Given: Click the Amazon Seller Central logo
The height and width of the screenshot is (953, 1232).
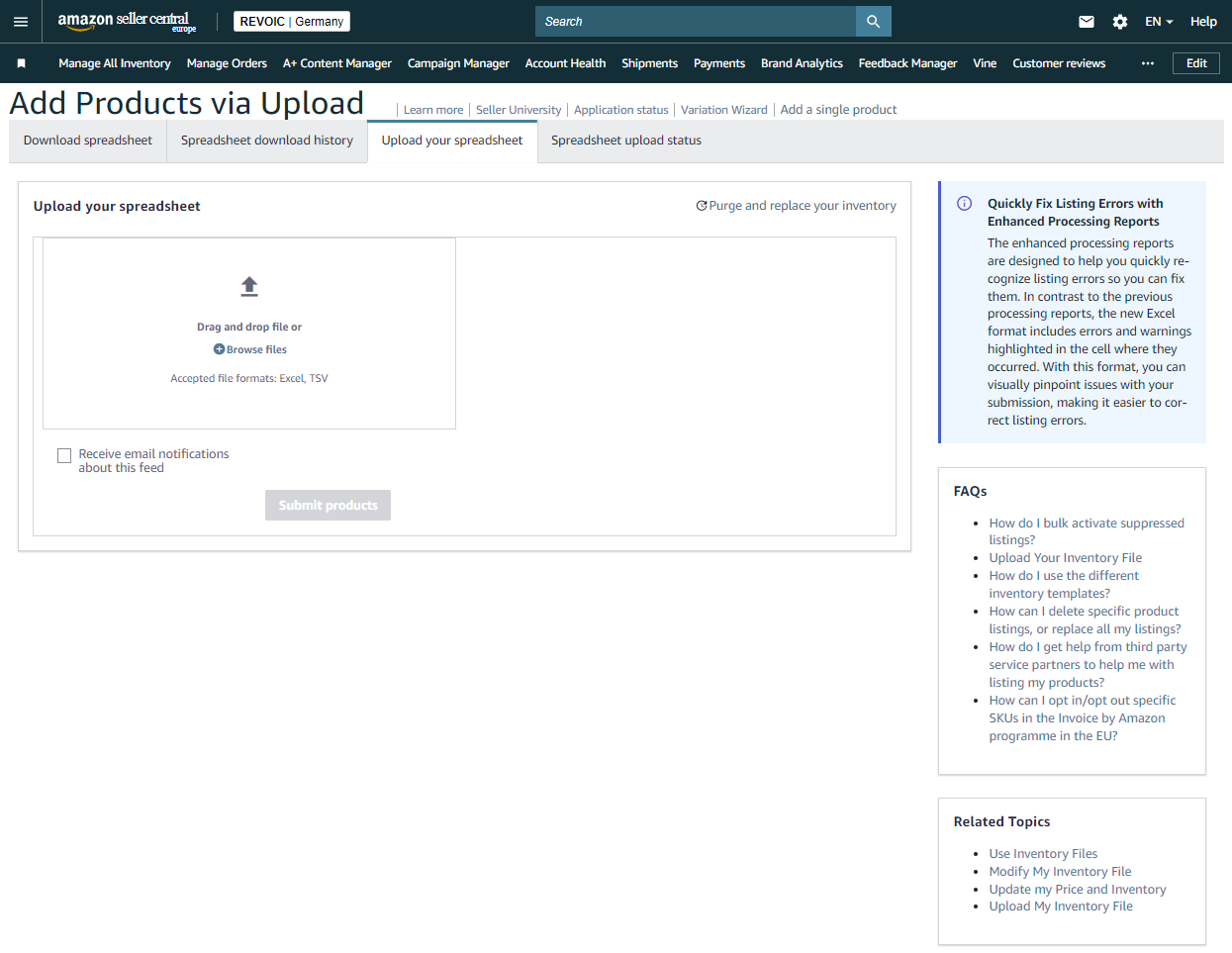Looking at the screenshot, I should [x=126, y=22].
